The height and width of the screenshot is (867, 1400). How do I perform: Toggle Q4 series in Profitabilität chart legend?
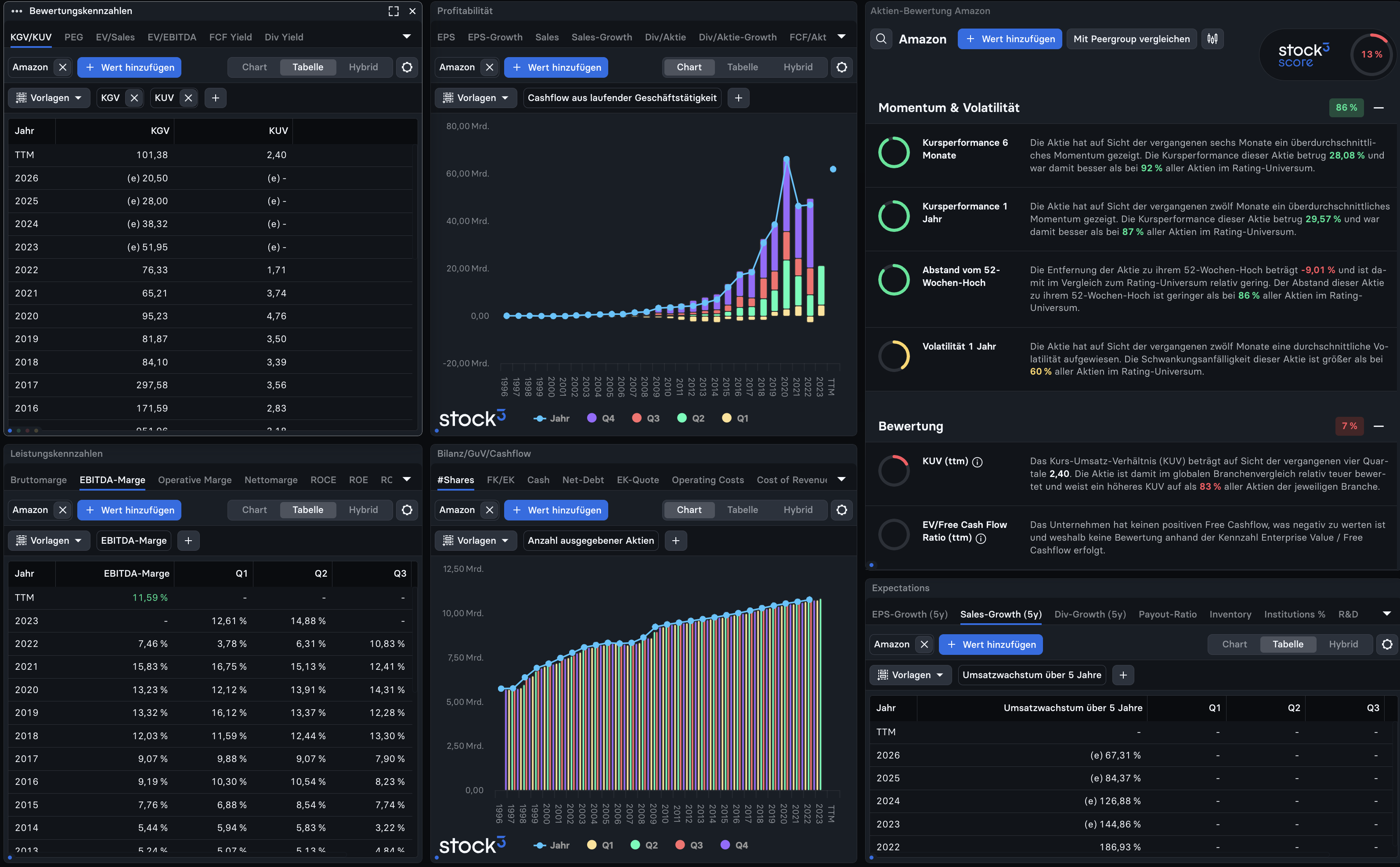pos(601,419)
